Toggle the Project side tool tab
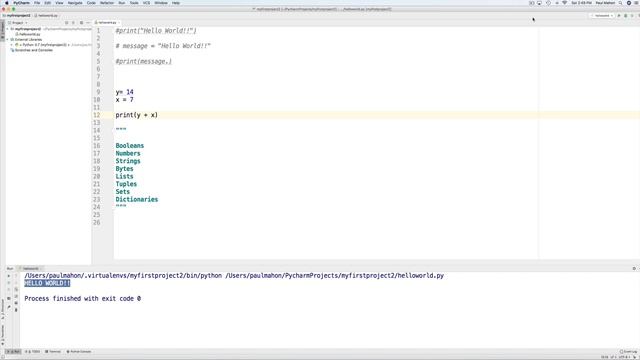 click(x=2, y=30)
